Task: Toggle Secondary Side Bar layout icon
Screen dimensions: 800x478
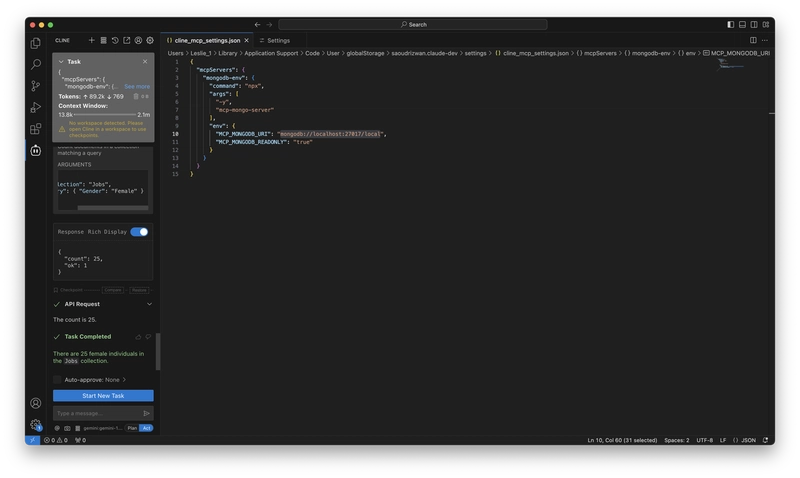Action: pyautogui.click(x=754, y=24)
